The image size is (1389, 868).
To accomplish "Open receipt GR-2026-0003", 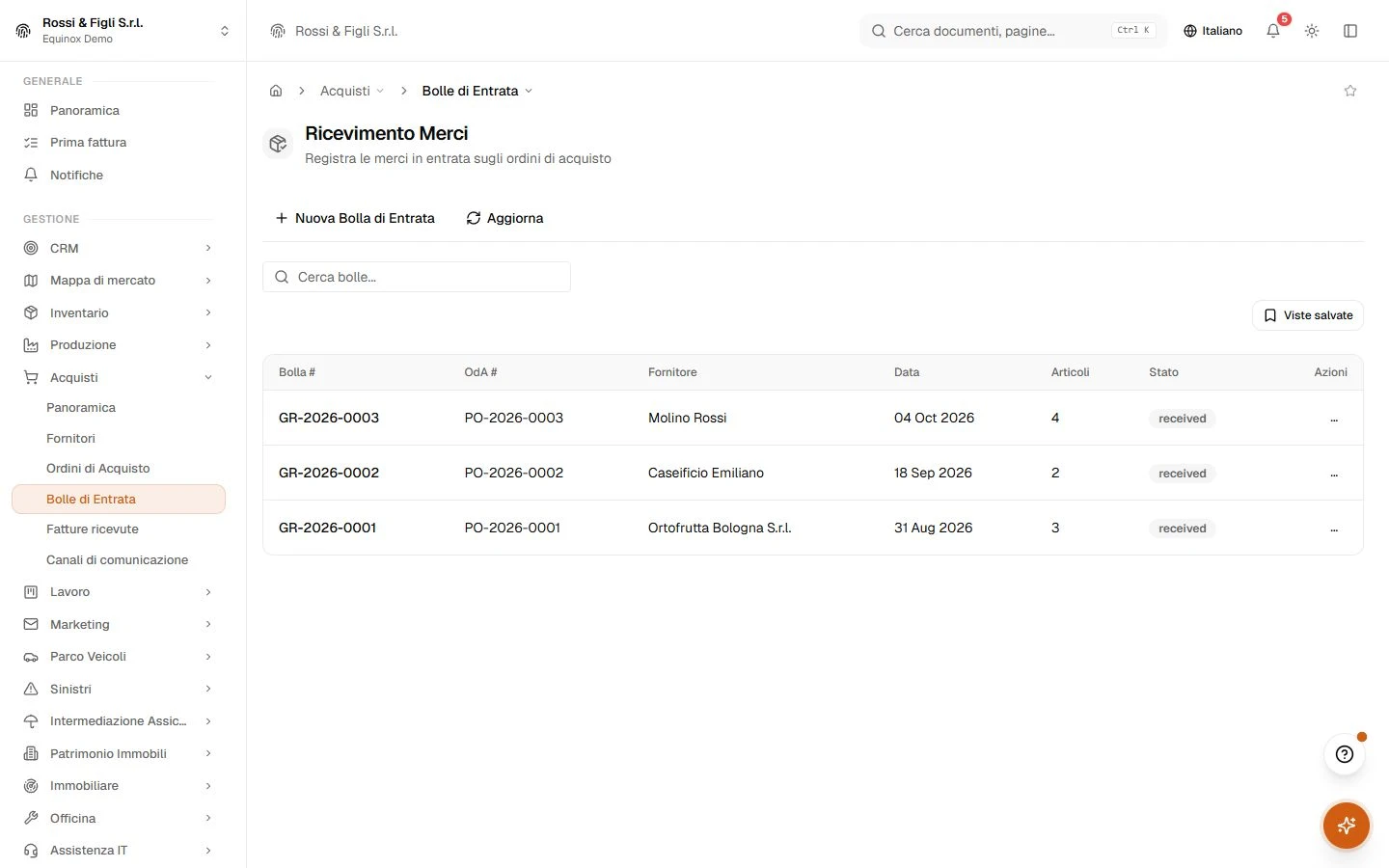I will coord(329,418).
